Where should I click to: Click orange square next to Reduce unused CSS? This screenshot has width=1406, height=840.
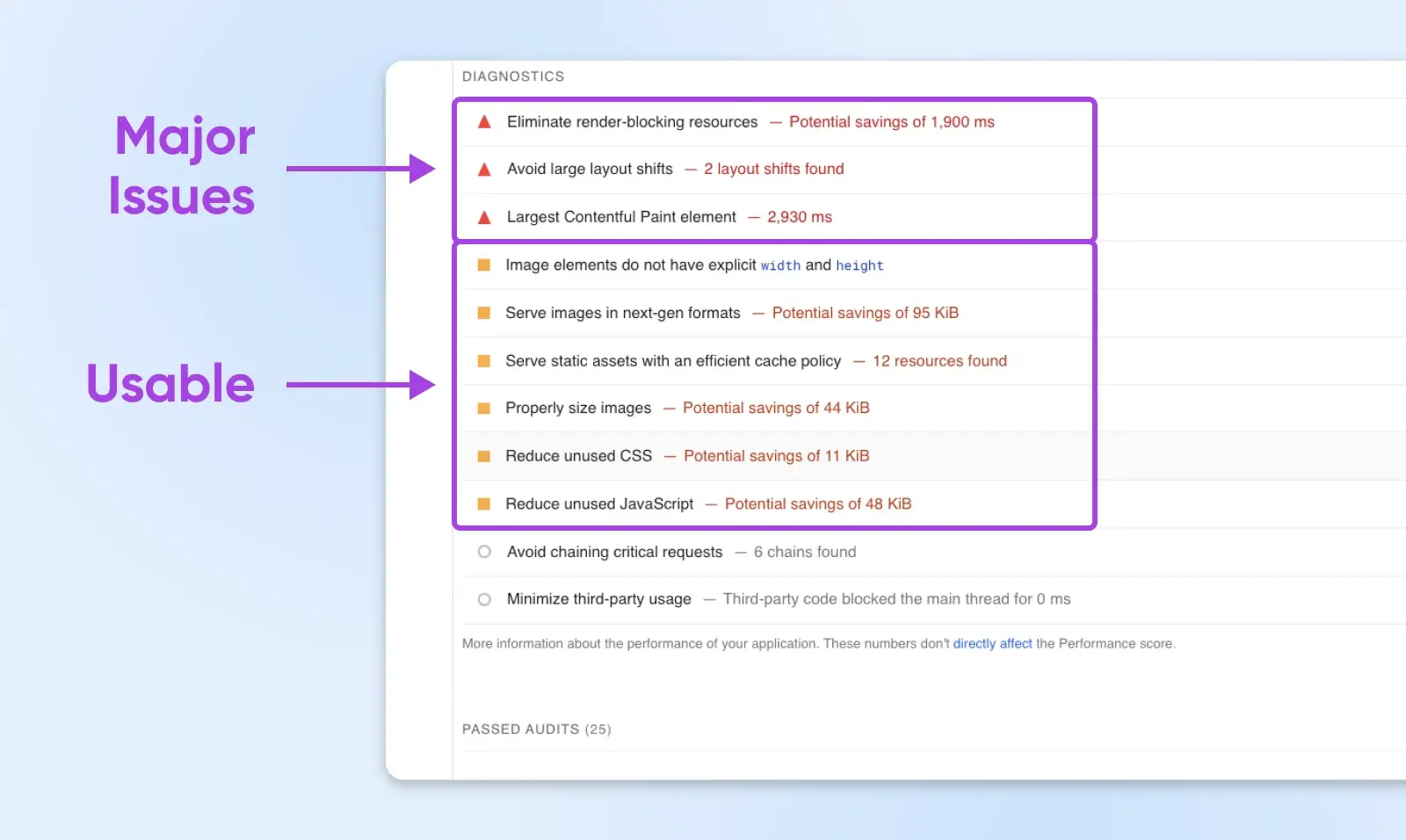pyautogui.click(x=483, y=456)
